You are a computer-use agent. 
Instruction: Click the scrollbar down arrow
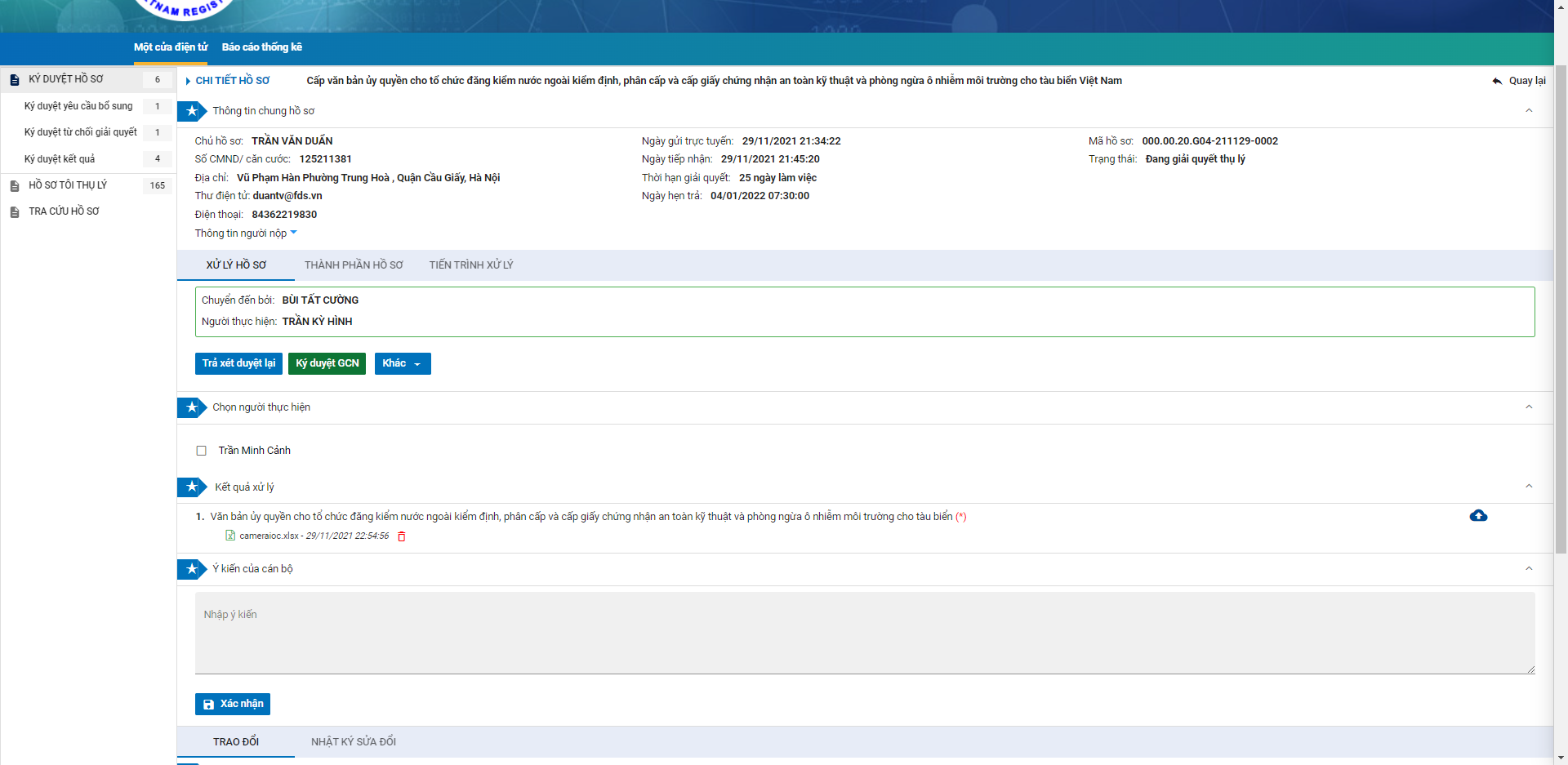coord(1561,758)
